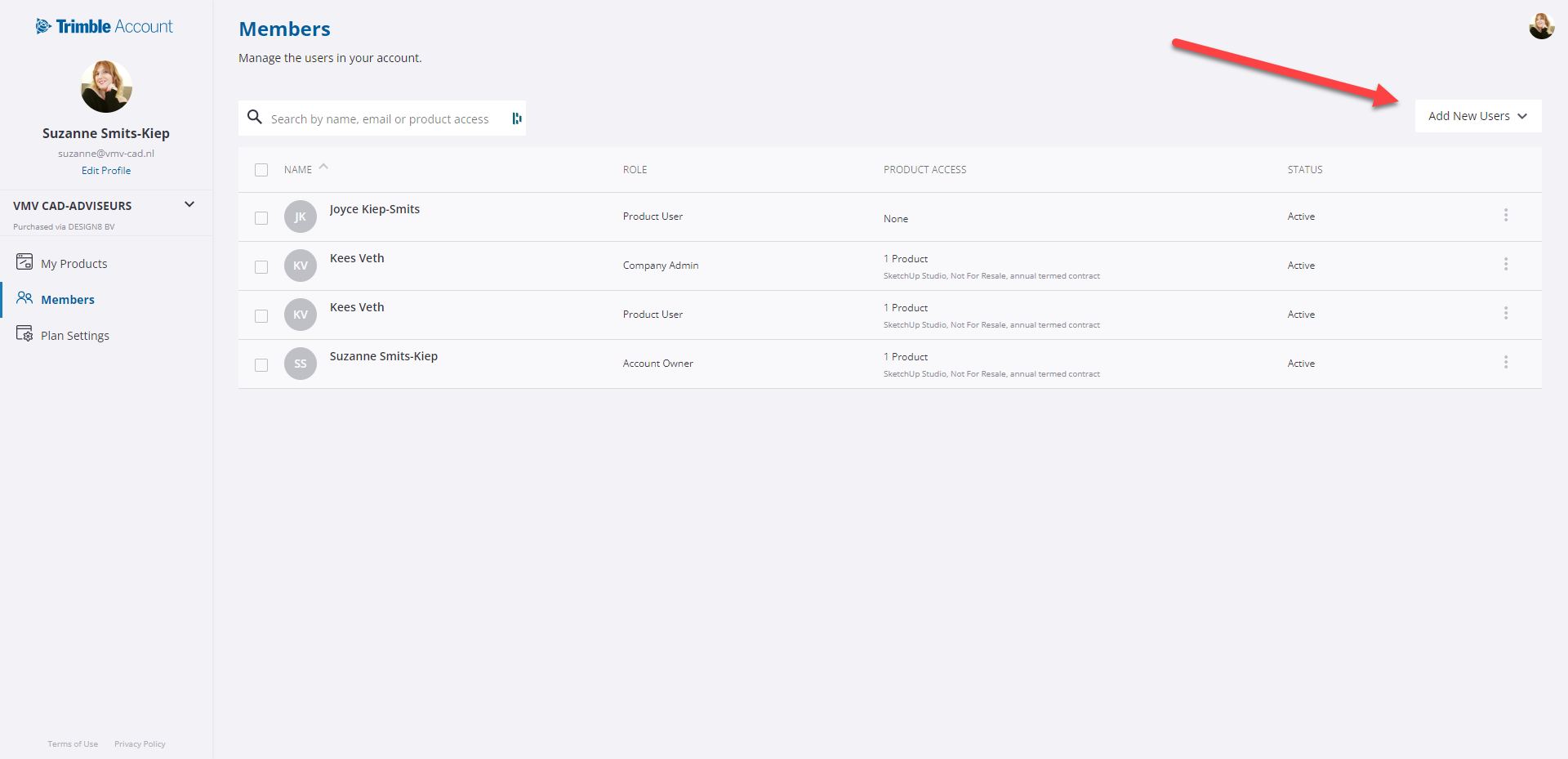Open the profile avatar menu at top right
The image size is (1568, 759).
click(x=1541, y=26)
